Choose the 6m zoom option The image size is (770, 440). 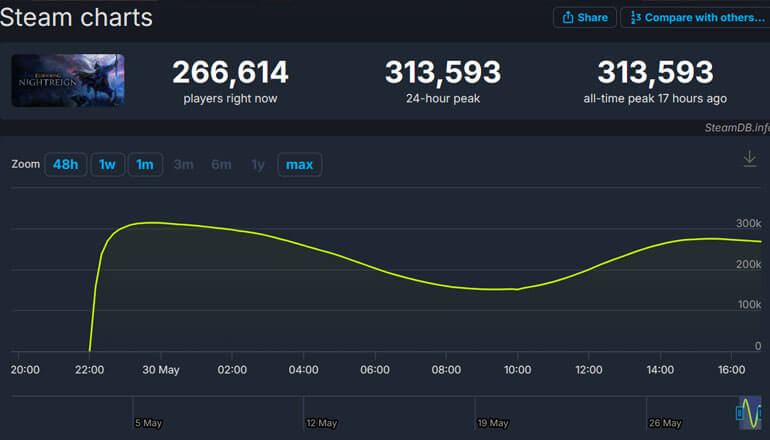click(221, 164)
